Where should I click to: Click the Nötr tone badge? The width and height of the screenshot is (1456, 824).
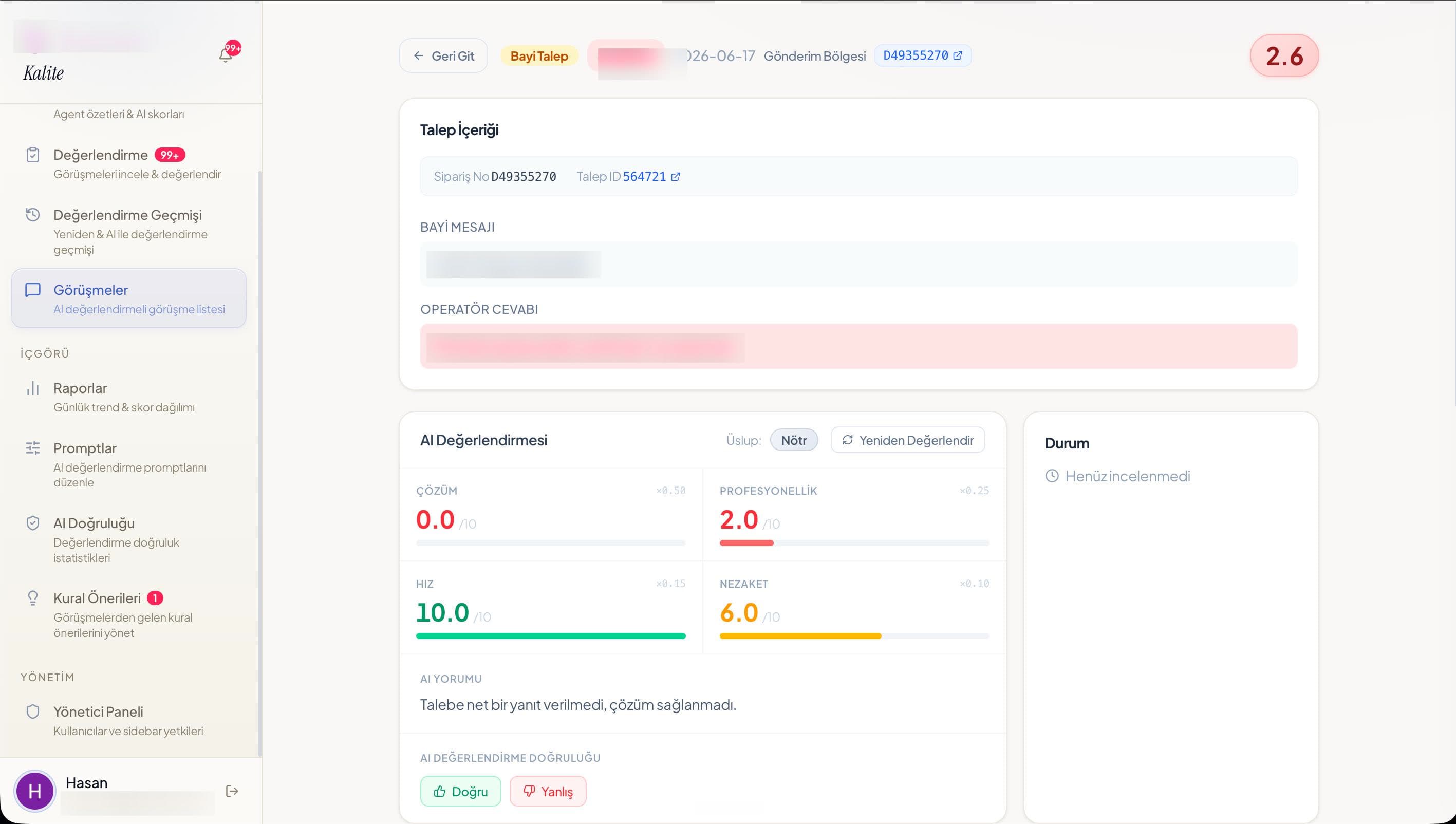[x=794, y=440]
